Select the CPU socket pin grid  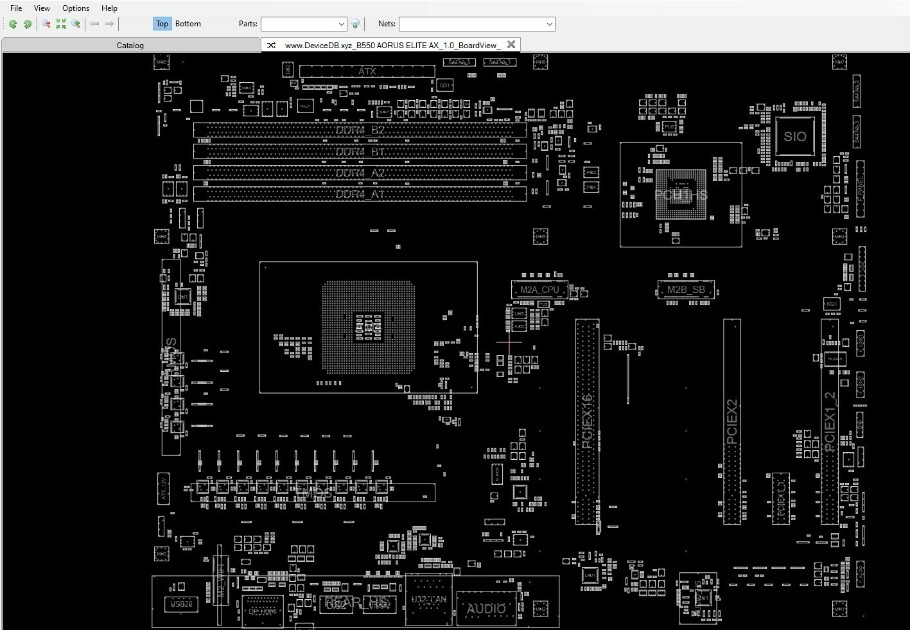(369, 327)
